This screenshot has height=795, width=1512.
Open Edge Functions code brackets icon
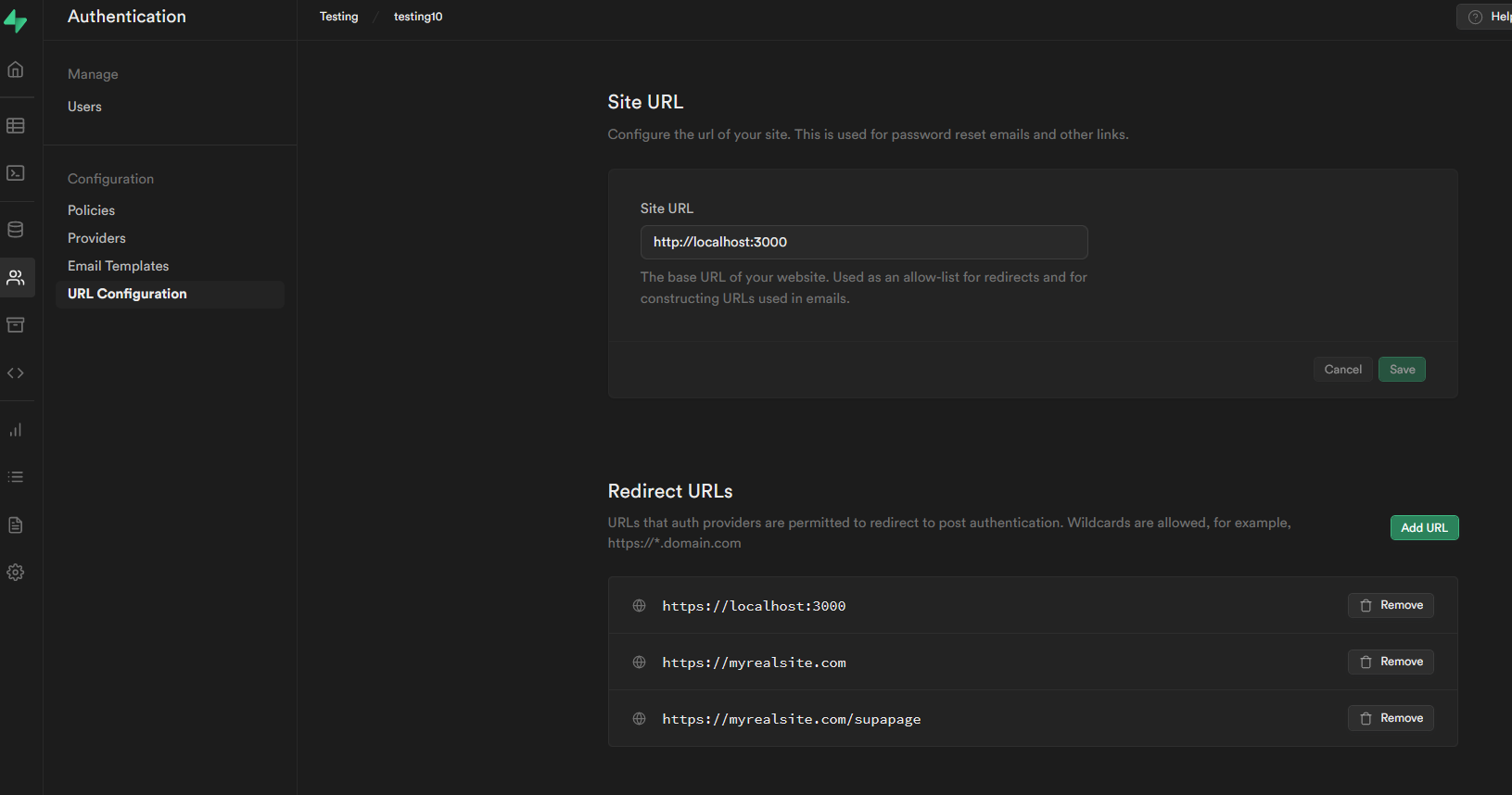click(16, 373)
